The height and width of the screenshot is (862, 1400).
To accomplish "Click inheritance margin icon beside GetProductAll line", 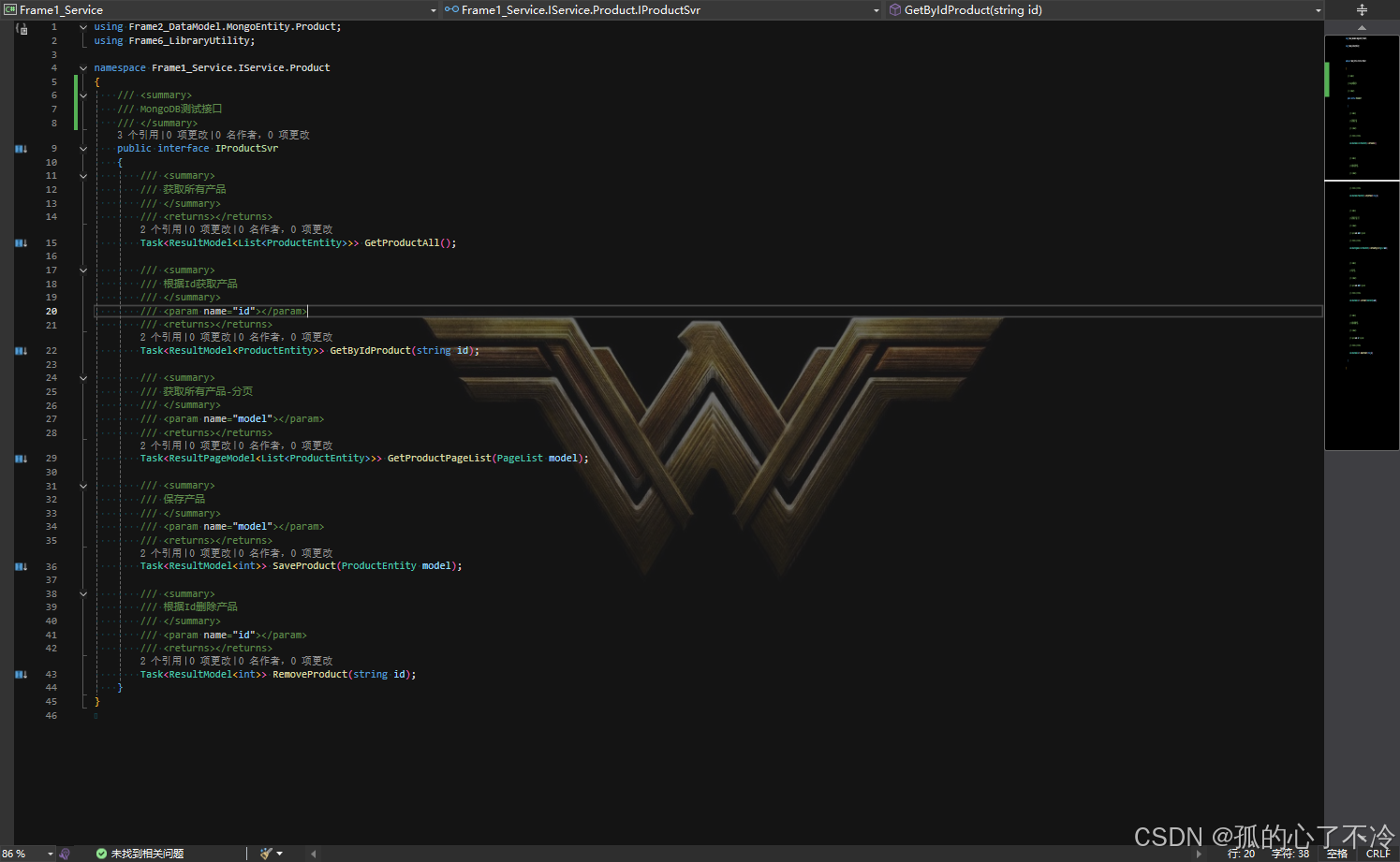I will click(x=21, y=243).
